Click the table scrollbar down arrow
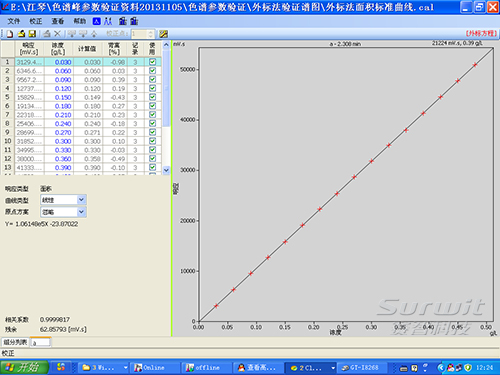Screen dimensions: 500x375 click(166, 170)
